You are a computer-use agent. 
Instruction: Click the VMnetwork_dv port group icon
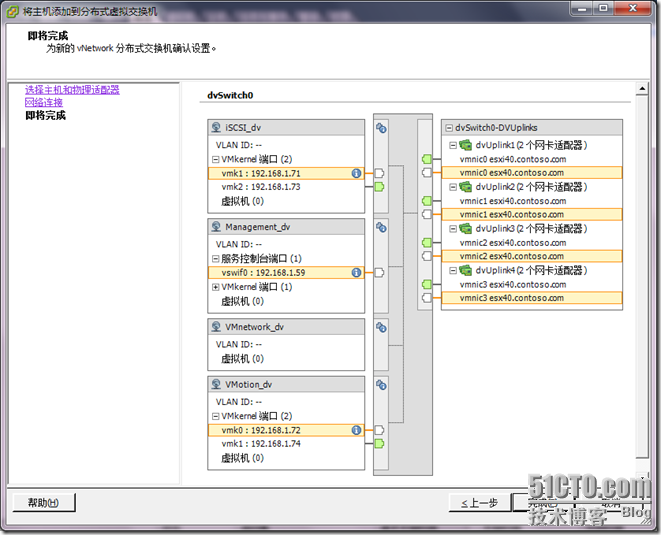coord(216,327)
